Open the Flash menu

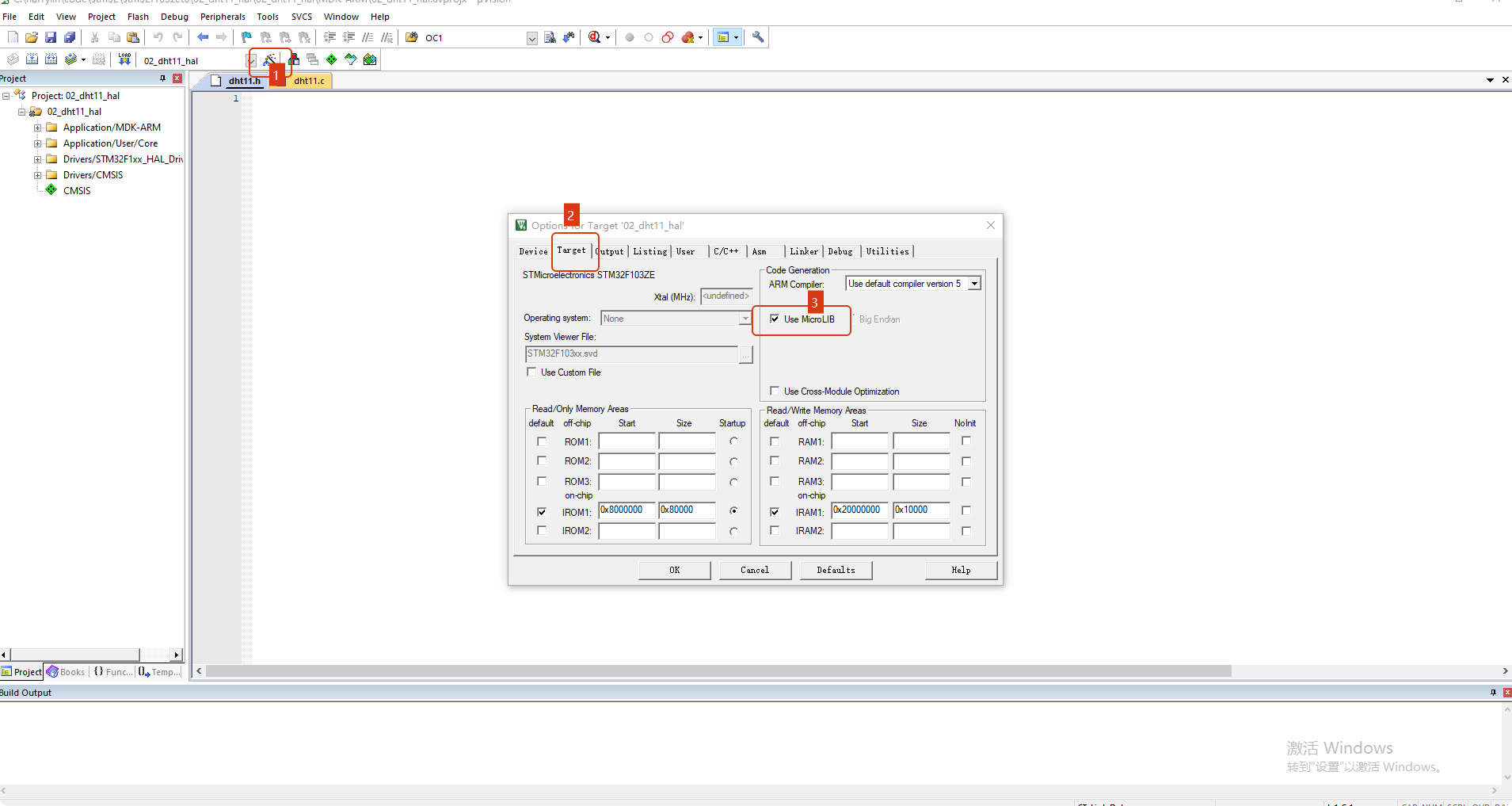[138, 17]
